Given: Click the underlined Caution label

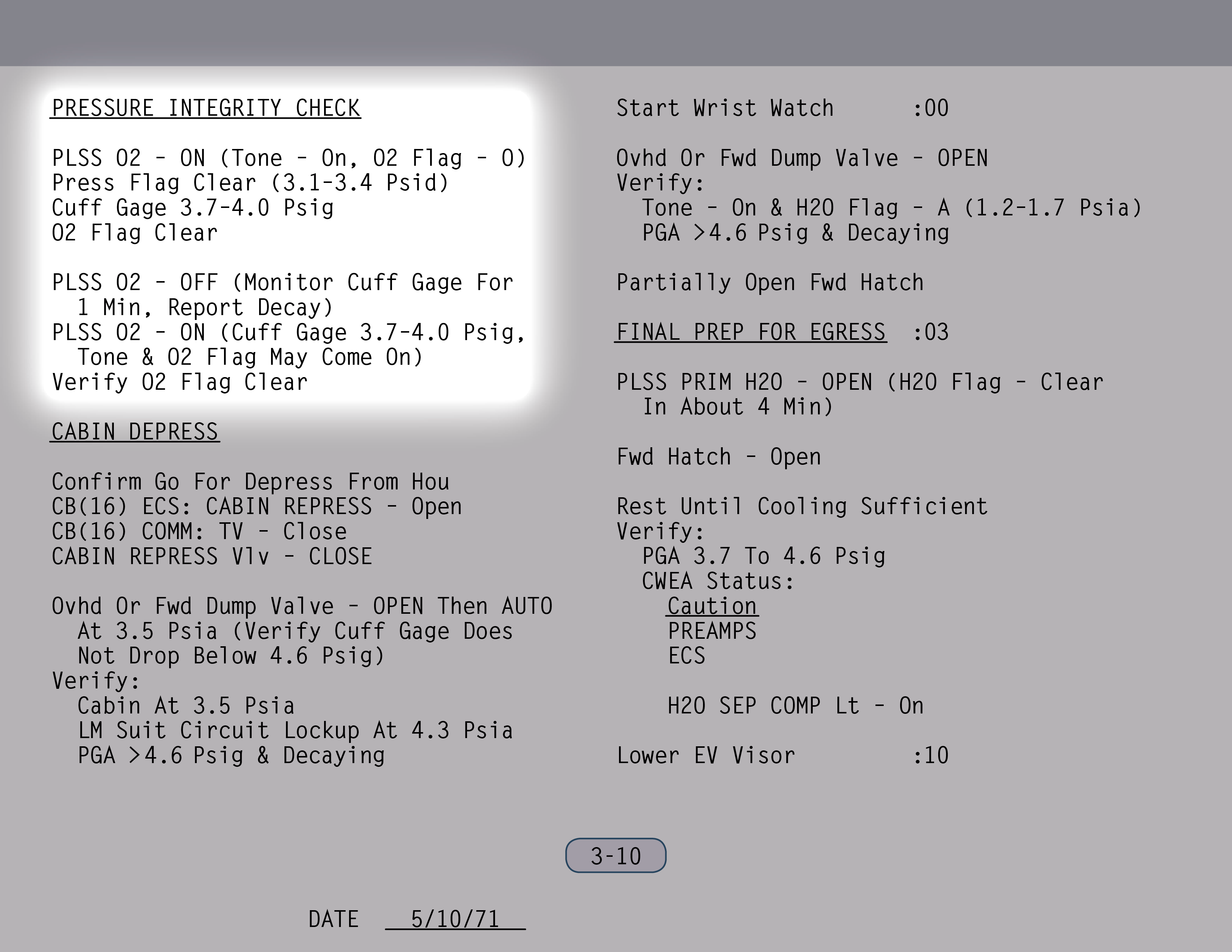Looking at the screenshot, I should (x=712, y=606).
